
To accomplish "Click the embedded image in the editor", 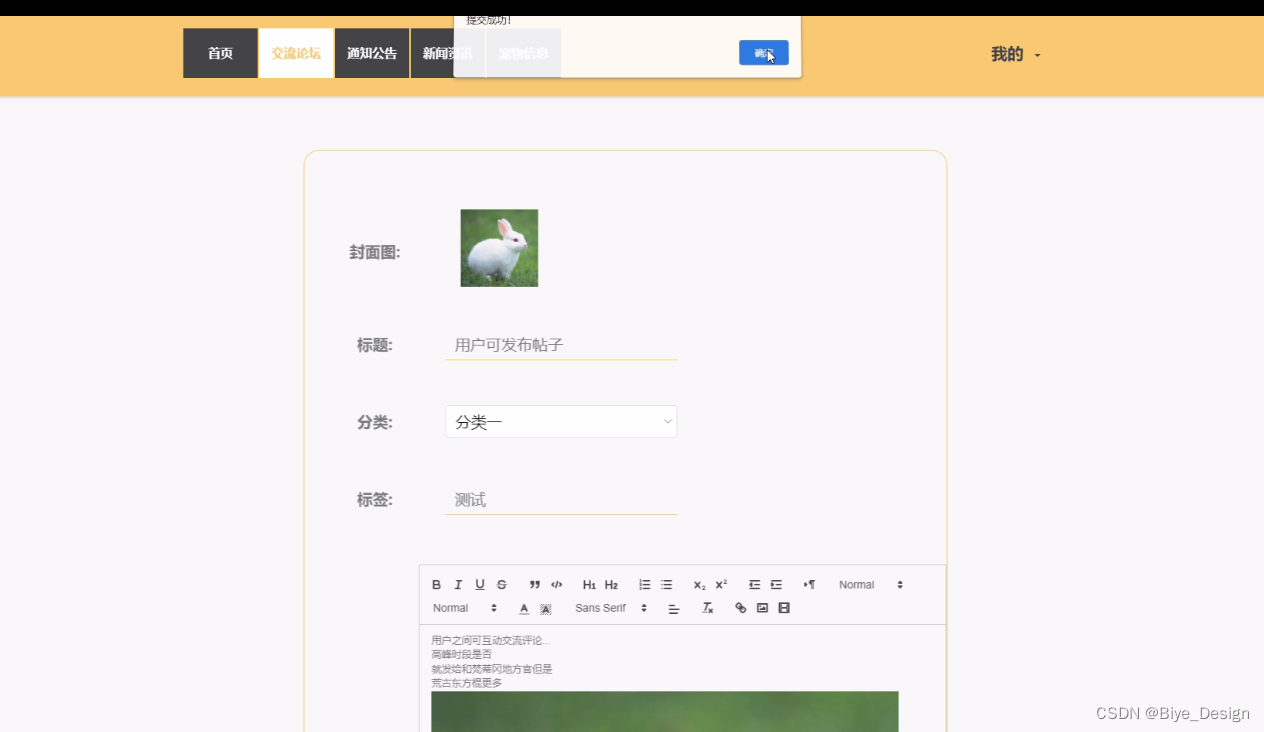I will click(665, 711).
